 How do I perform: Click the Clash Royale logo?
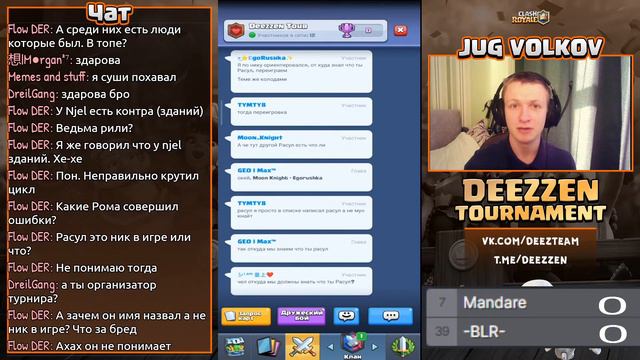[x=531, y=17]
